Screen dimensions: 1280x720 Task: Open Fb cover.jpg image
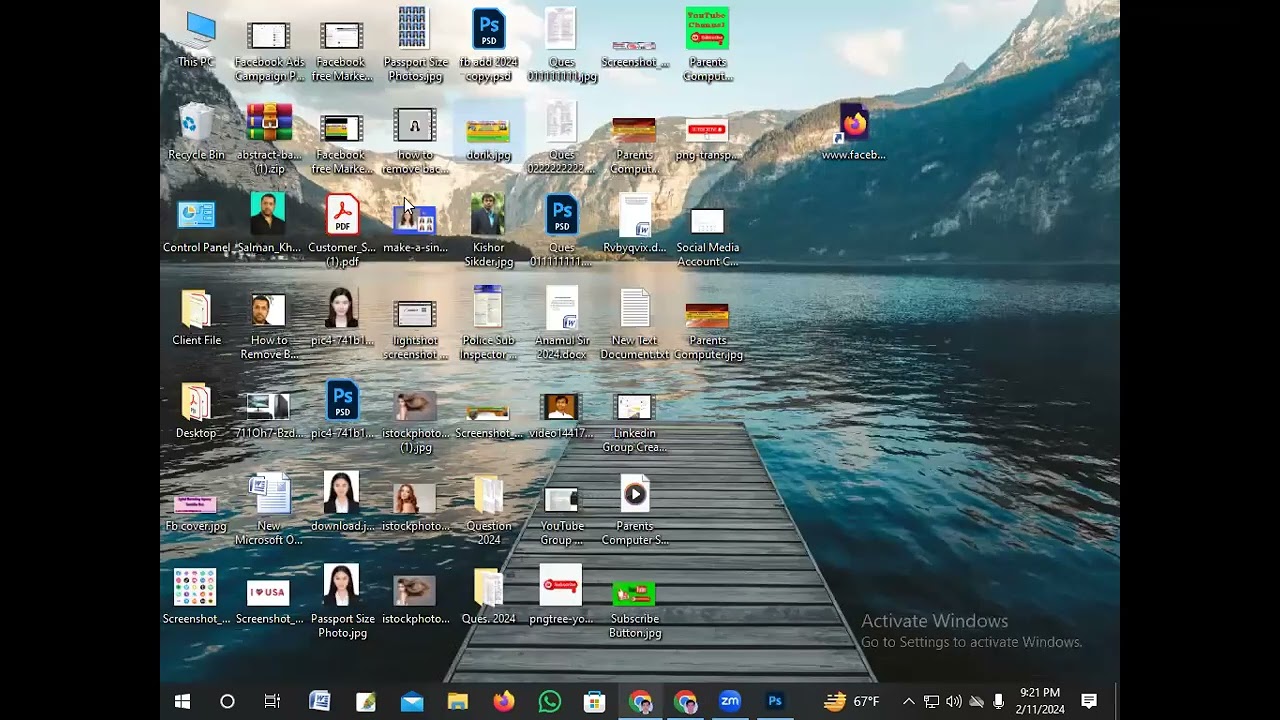[196, 511]
